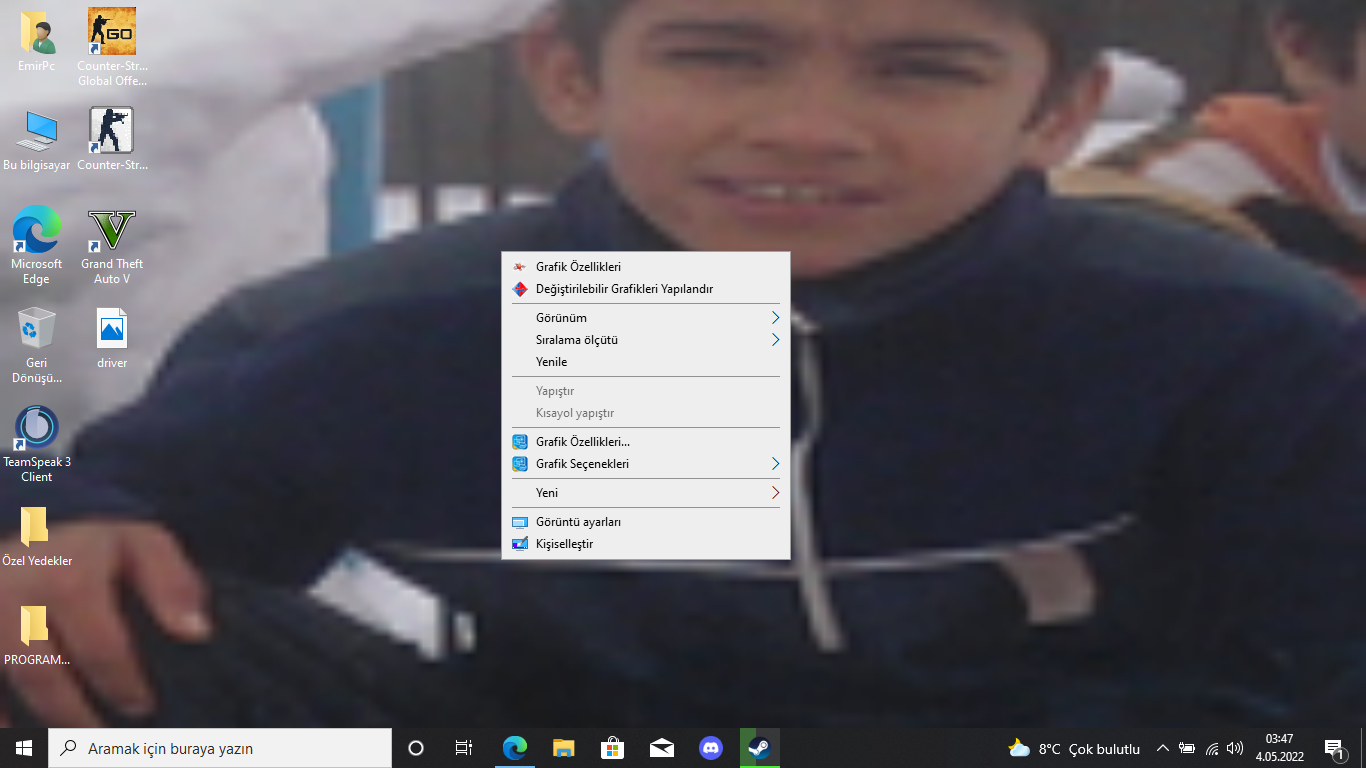Screen dimensions: 1366x768
Task: Select the Bu bilgisayar desktop icon
Action: tap(37, 141)
